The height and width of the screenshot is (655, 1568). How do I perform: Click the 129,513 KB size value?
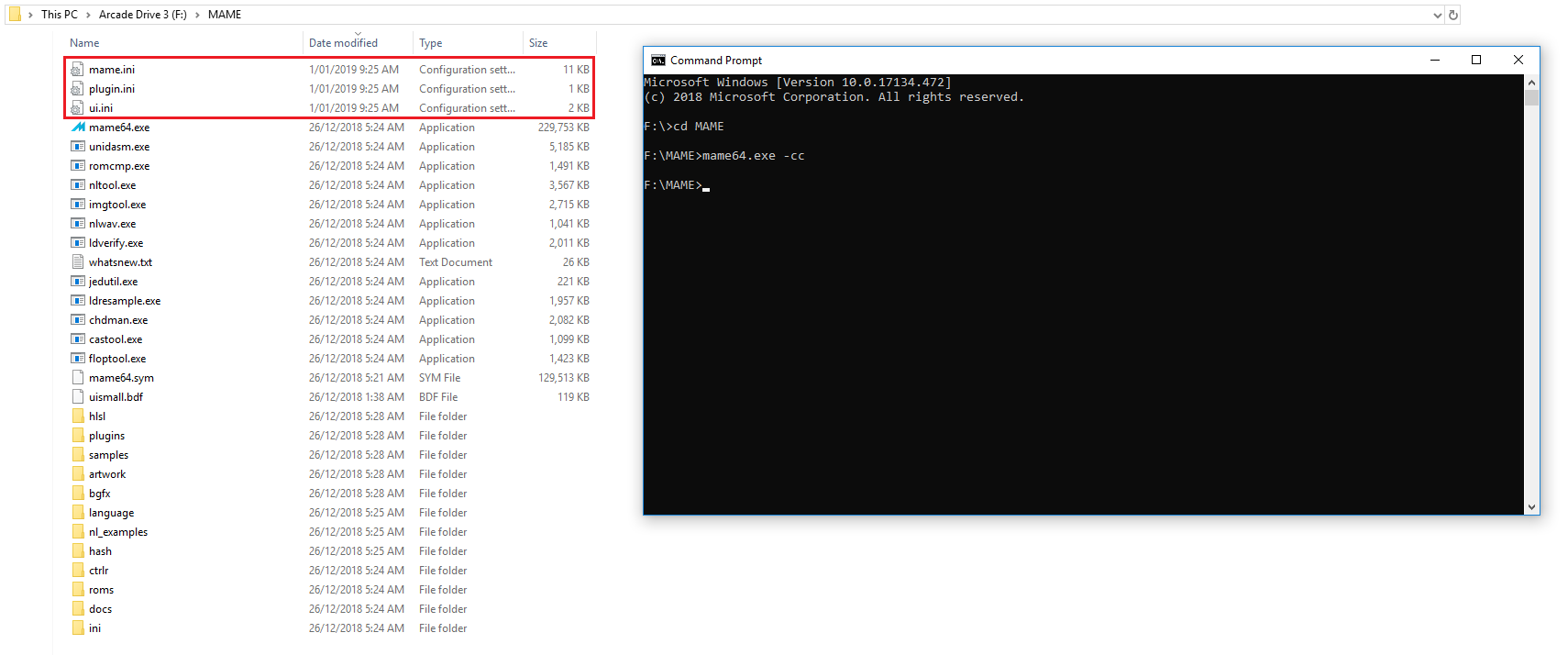(x=564, y=378)
